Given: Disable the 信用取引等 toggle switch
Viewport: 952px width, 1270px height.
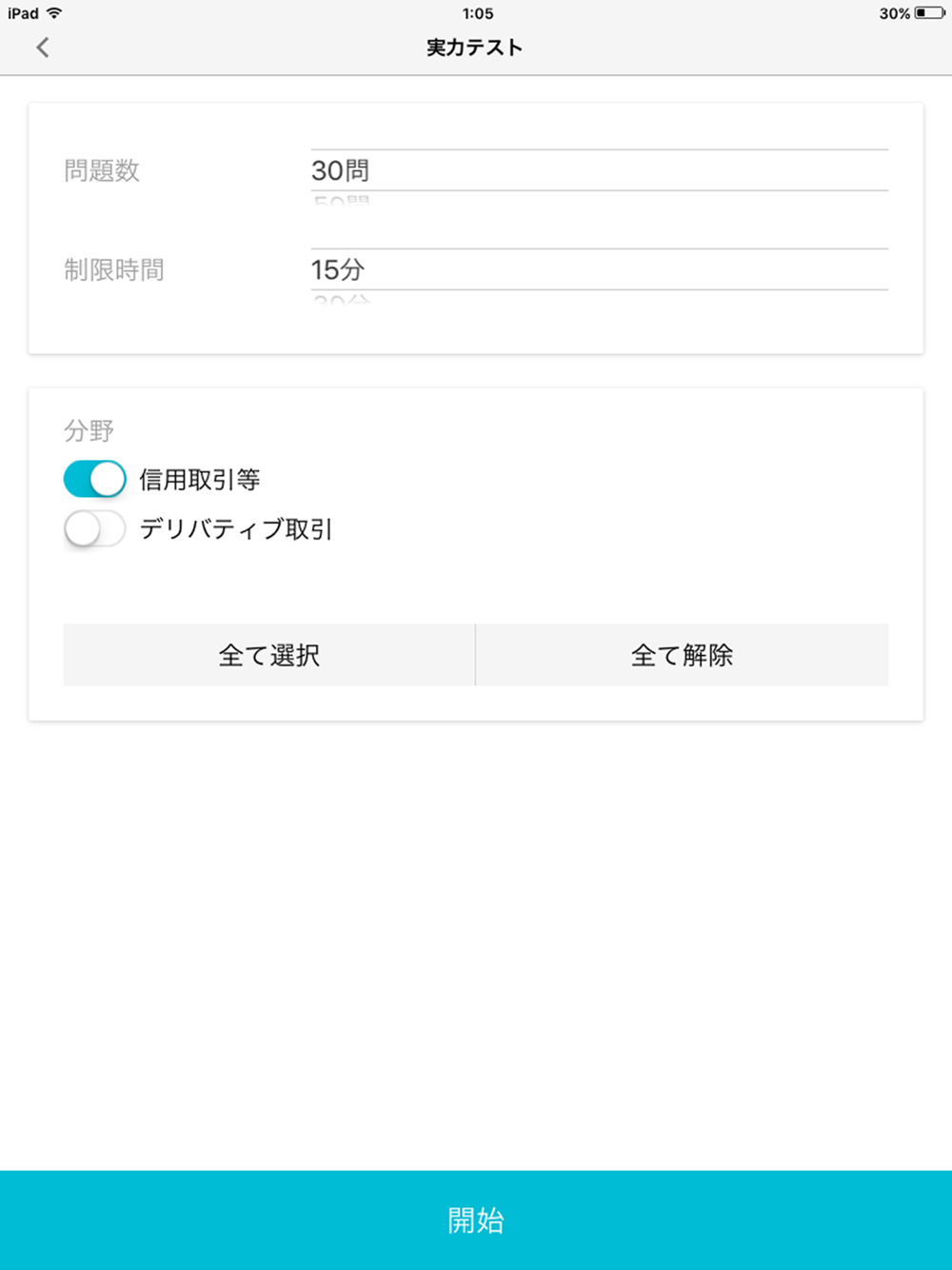Looking at the screenshot, I should point(94,479).
